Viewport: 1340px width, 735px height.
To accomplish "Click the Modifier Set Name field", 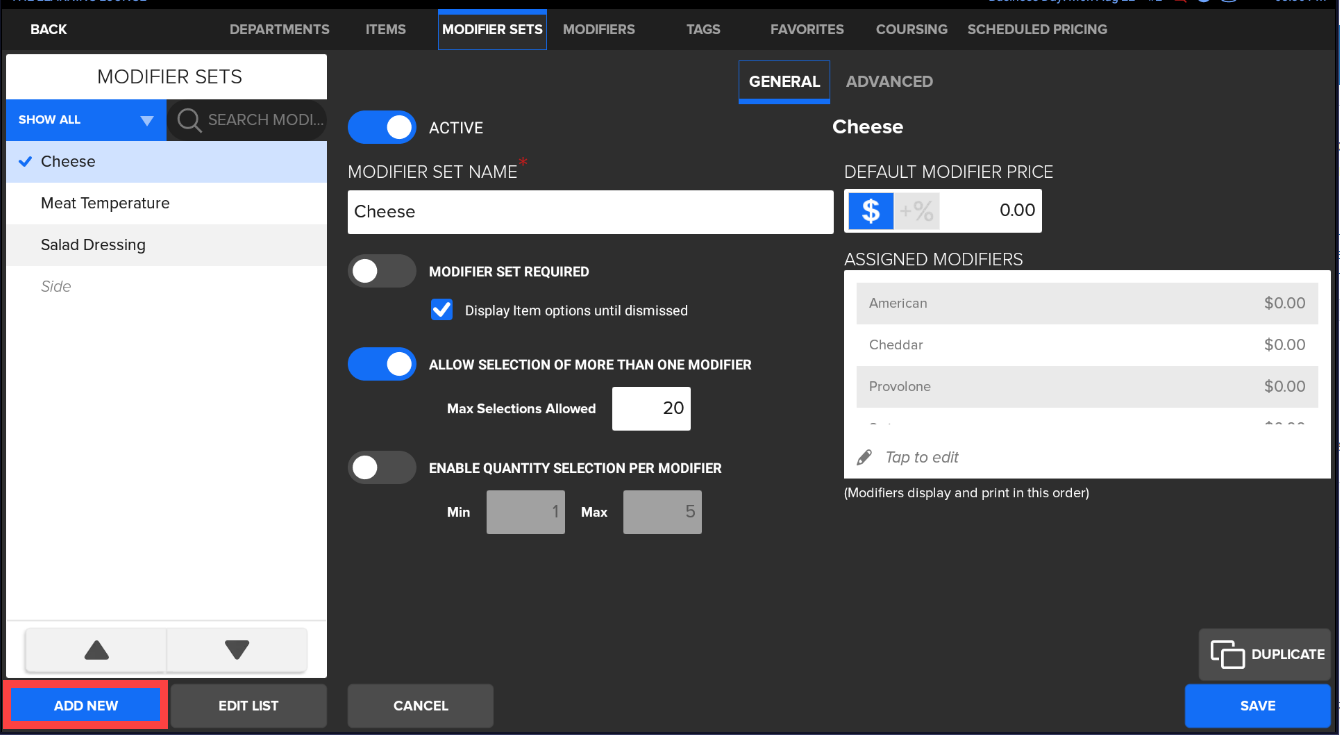I will click(x=590, y=212).
